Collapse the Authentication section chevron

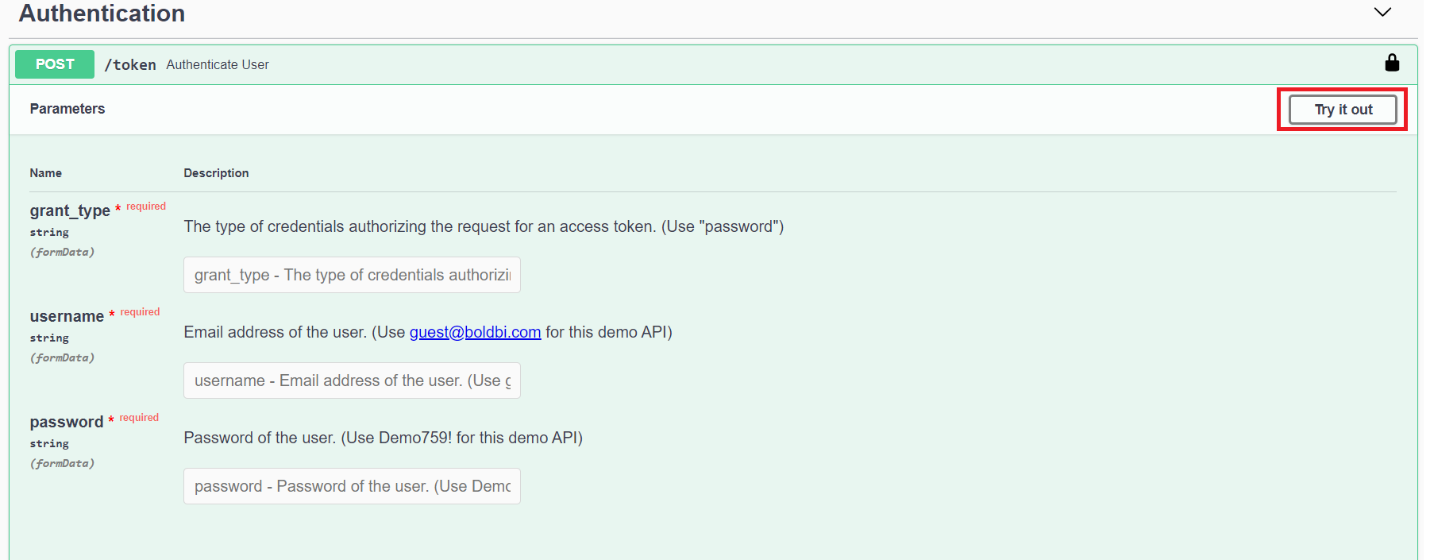point(1382,13)
